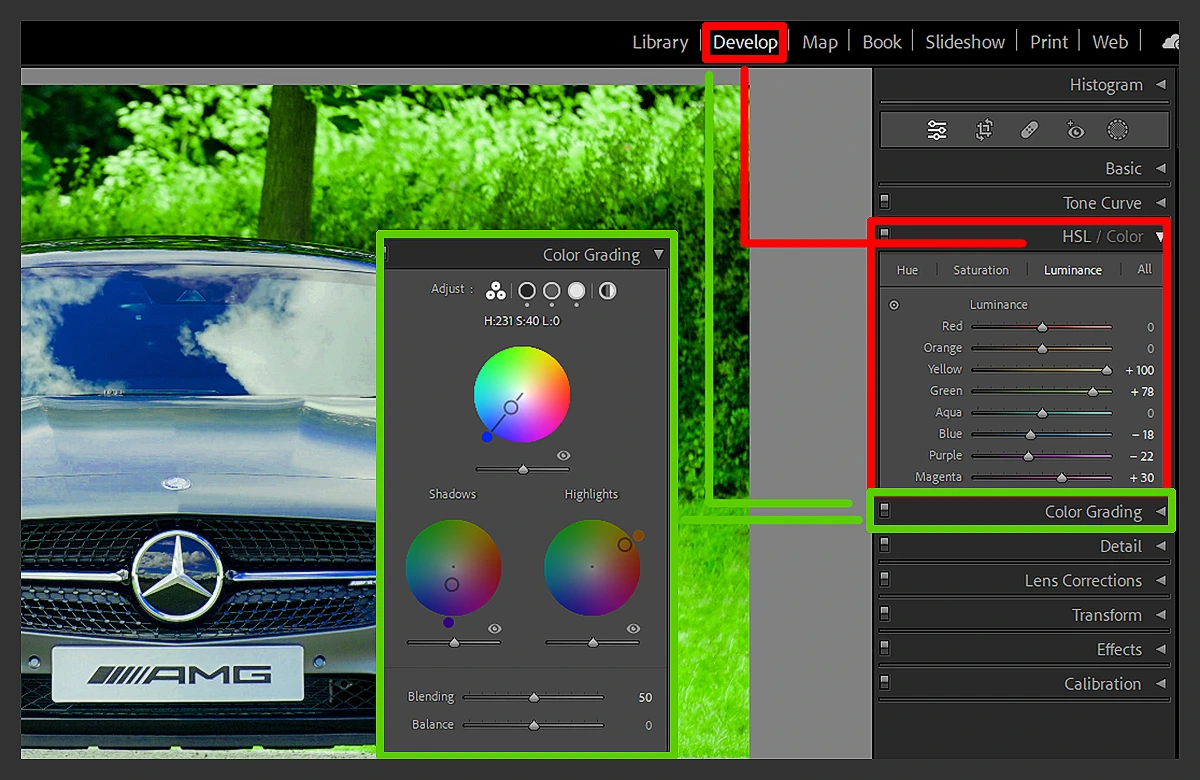Screen dimensions: 1200x780
Task: Click Color in the HSL / Color header
Action: [1125, 237]
